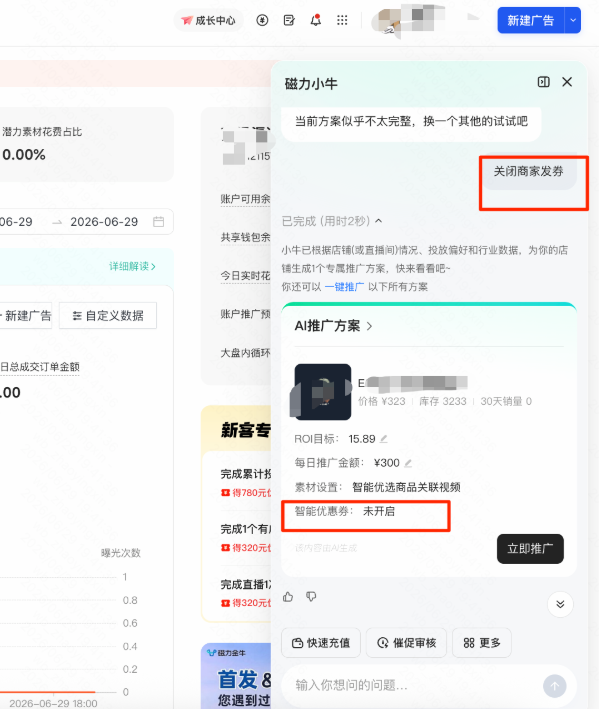599x709 pixels.
Task: Click the 催促审核 quick action
Action: pos(406,643)
